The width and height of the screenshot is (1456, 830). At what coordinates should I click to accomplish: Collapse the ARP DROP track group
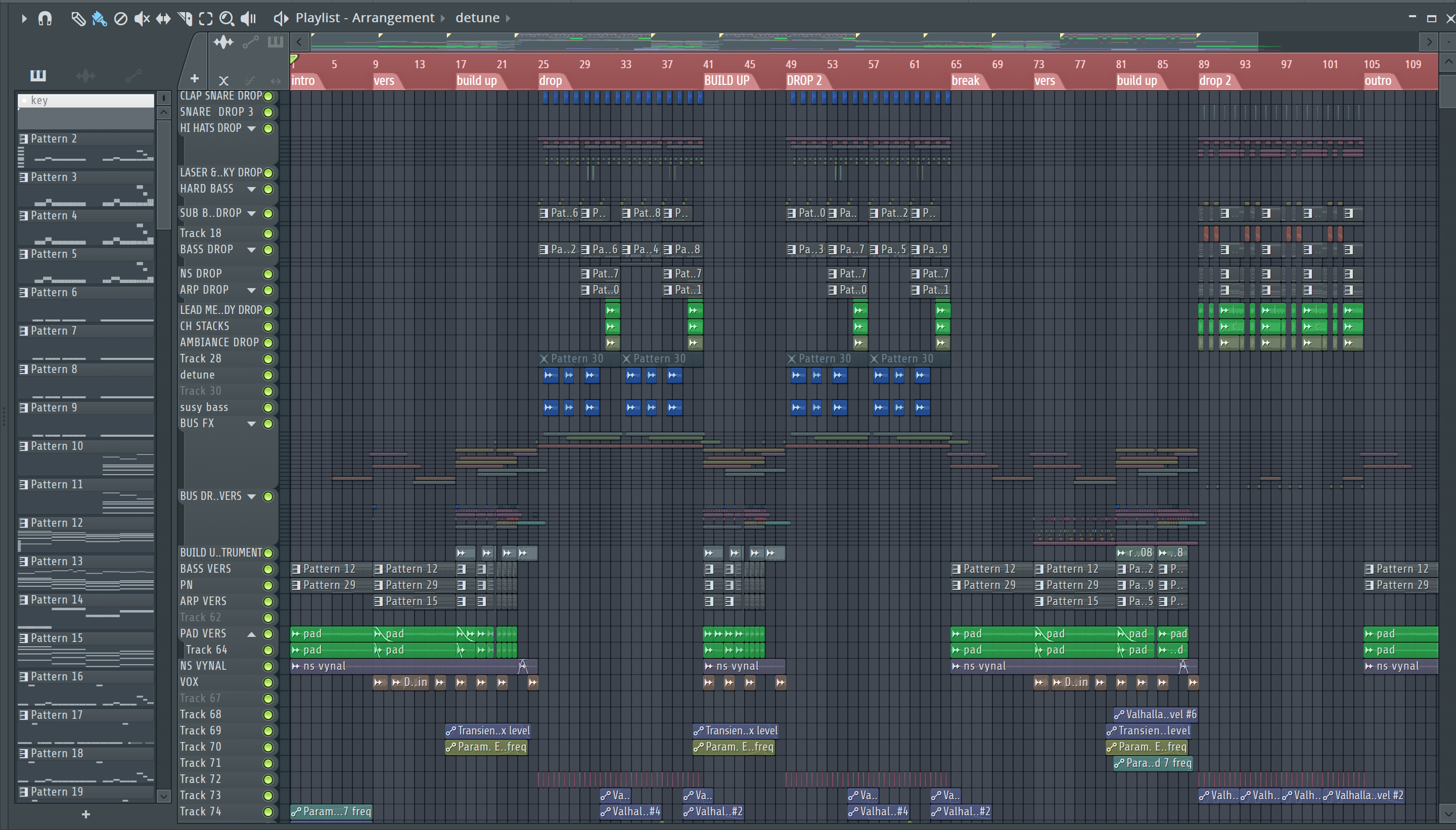point(251,290)
